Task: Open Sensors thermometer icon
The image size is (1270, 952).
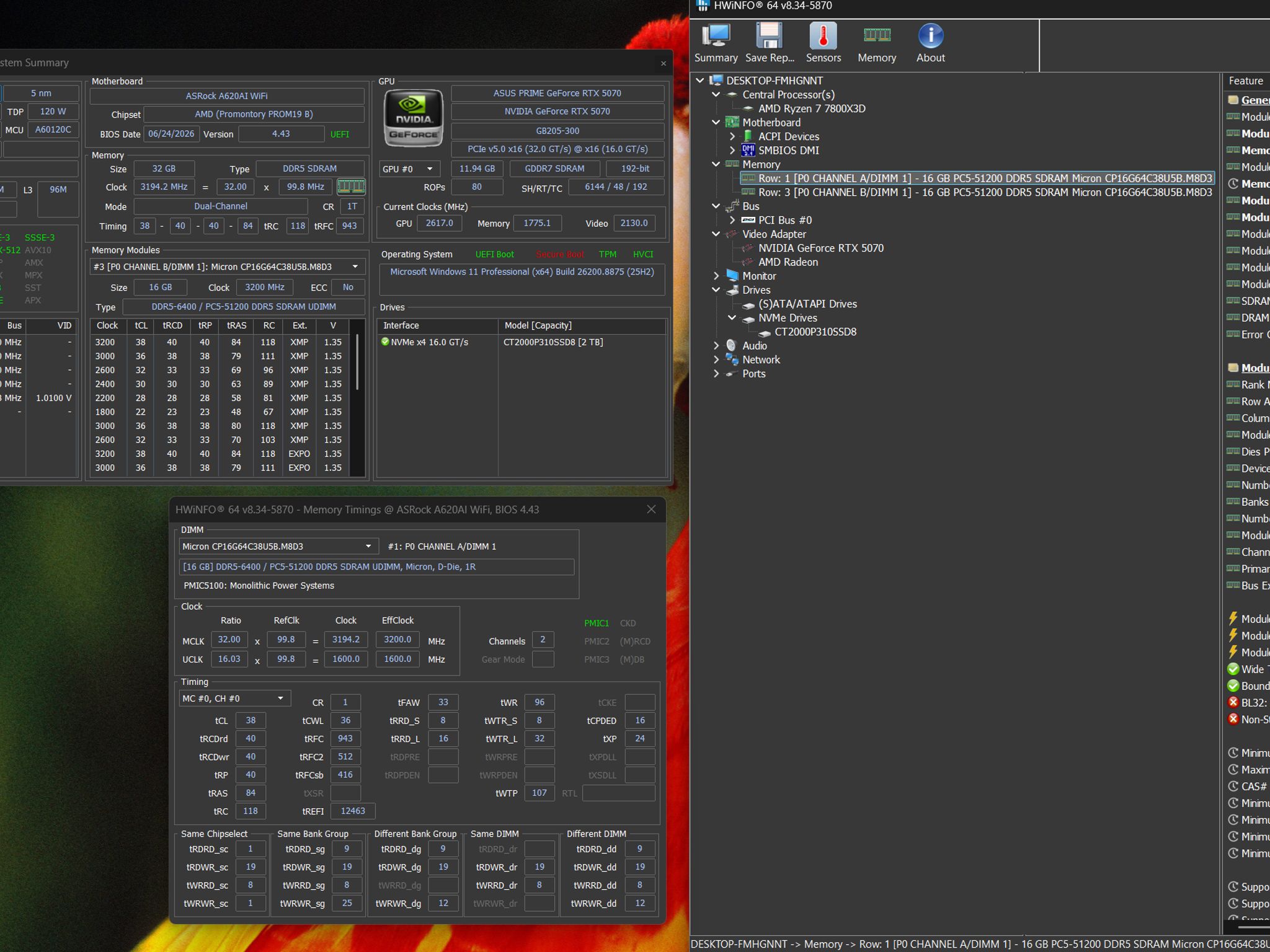Action: pos(824,42)
